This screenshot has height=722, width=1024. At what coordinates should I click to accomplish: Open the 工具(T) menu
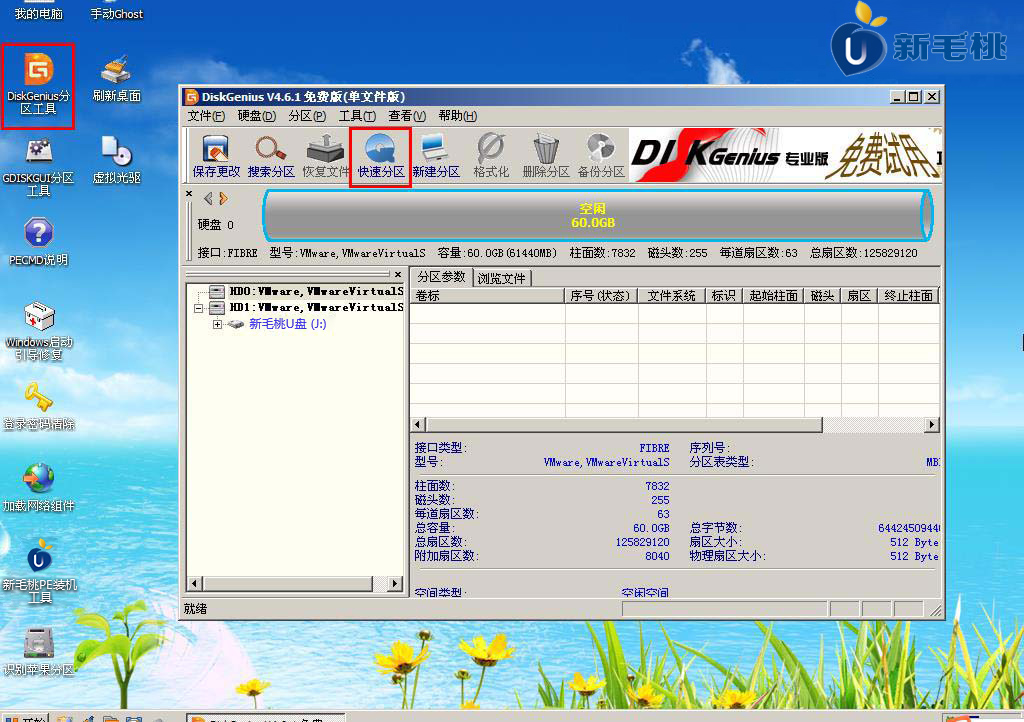pos(357,116)
